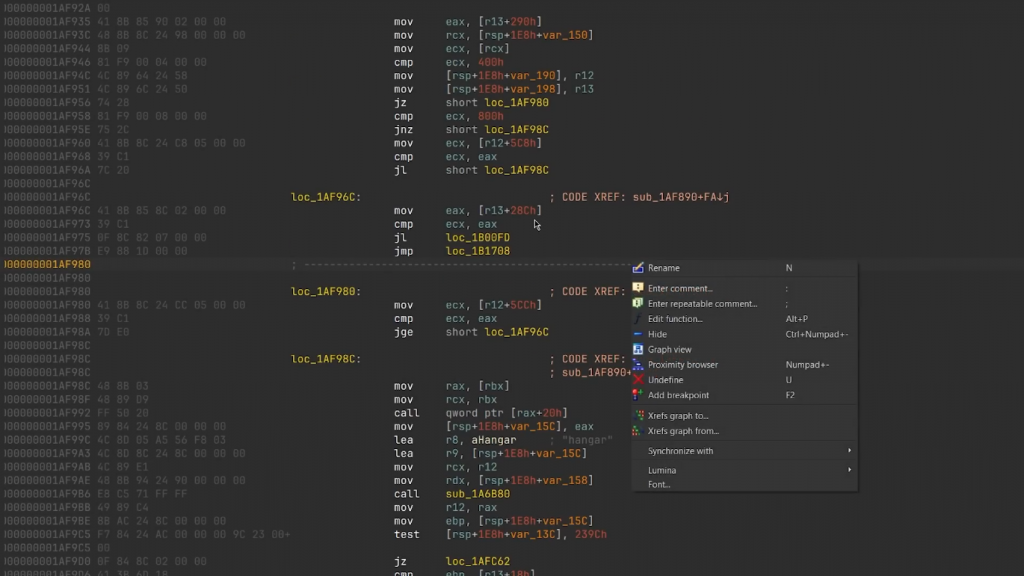Click the red X Undefine icon

tap(638, 380)
